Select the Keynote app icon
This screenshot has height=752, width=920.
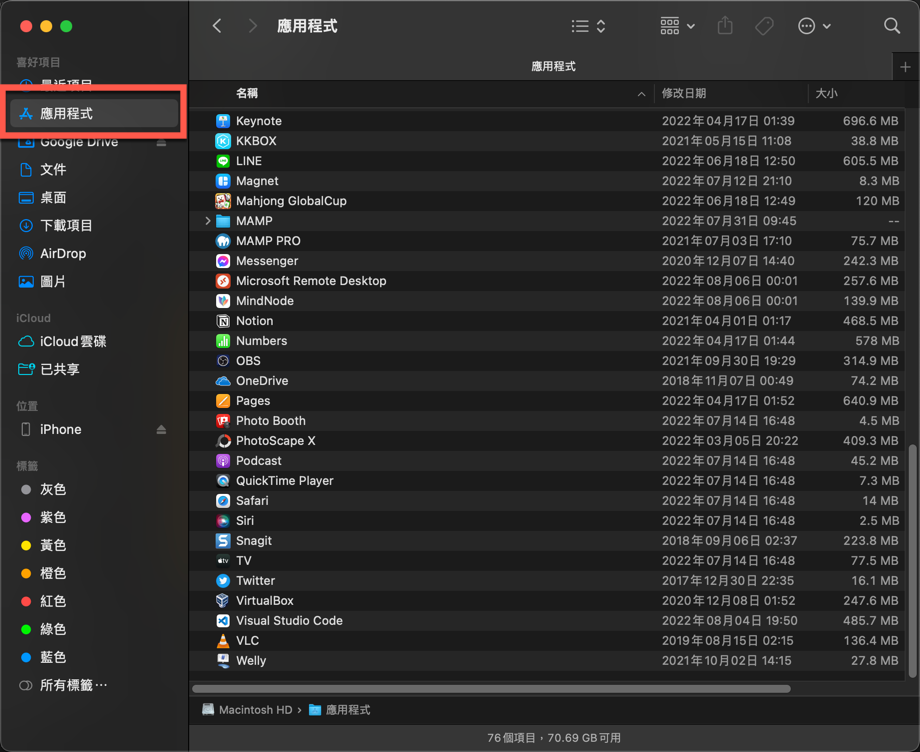point(222,121)
